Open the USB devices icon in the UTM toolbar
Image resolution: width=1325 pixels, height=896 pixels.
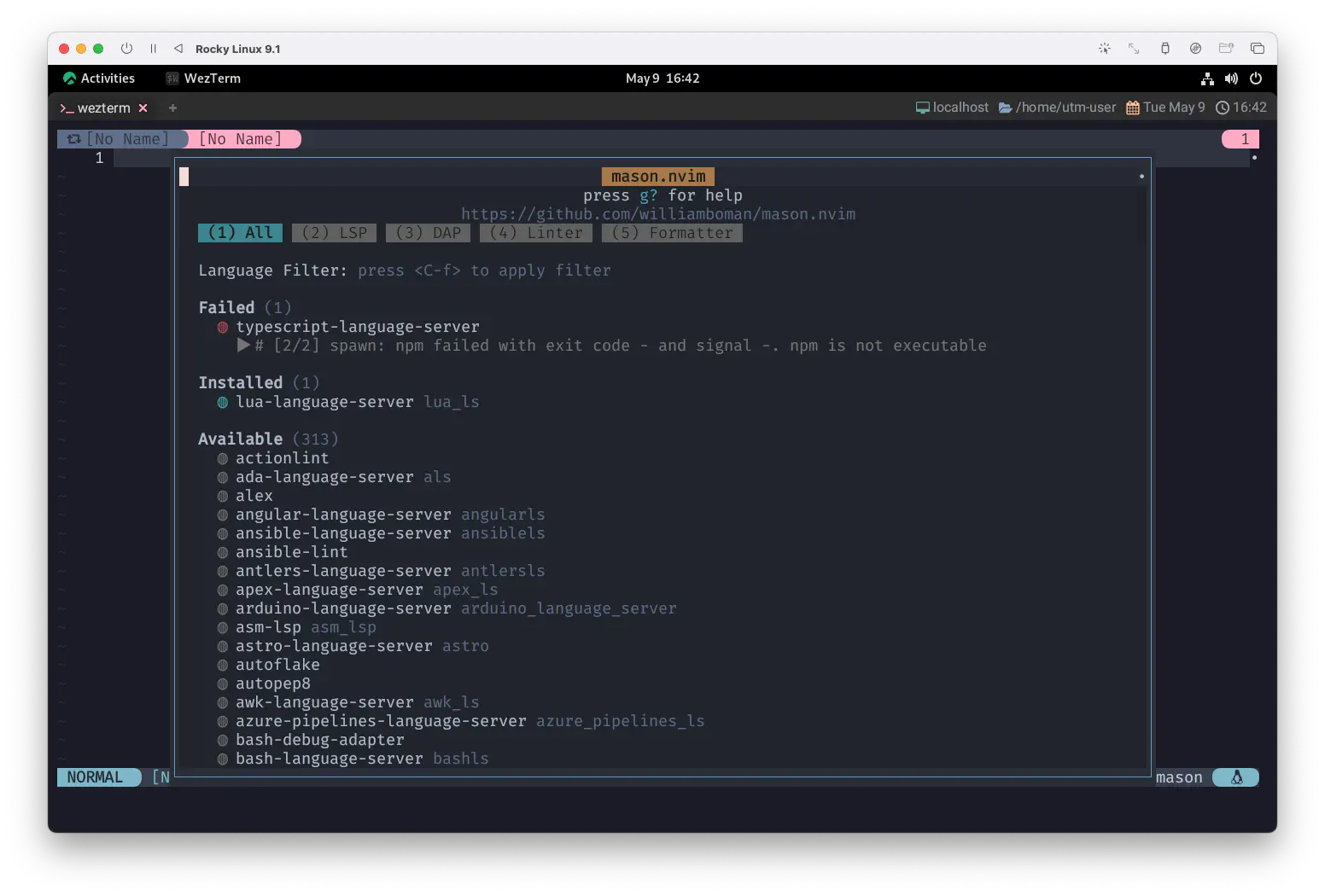click(1164, 49)
